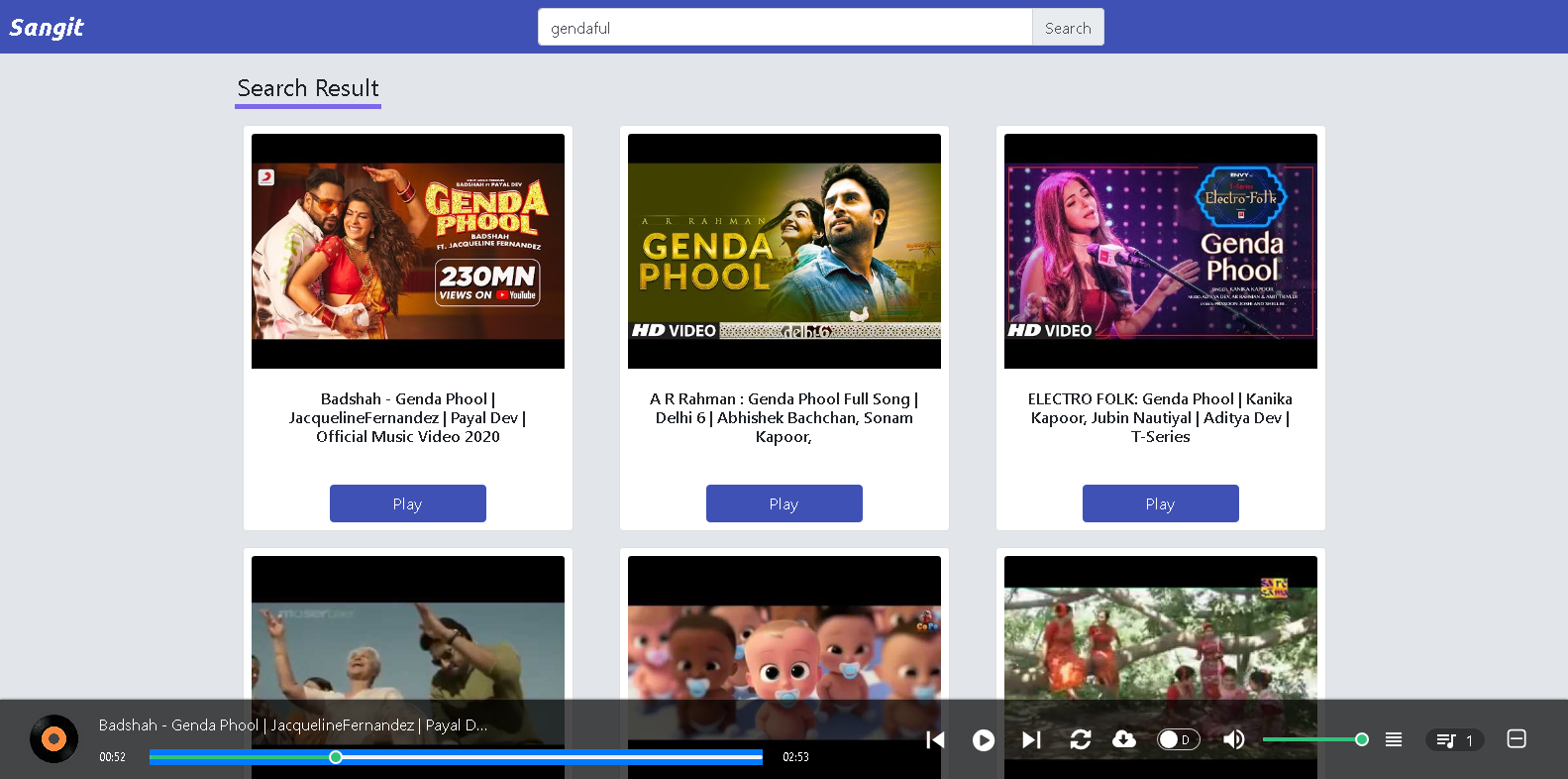Open the lyrics lines icon

(x=1394, y=739)
